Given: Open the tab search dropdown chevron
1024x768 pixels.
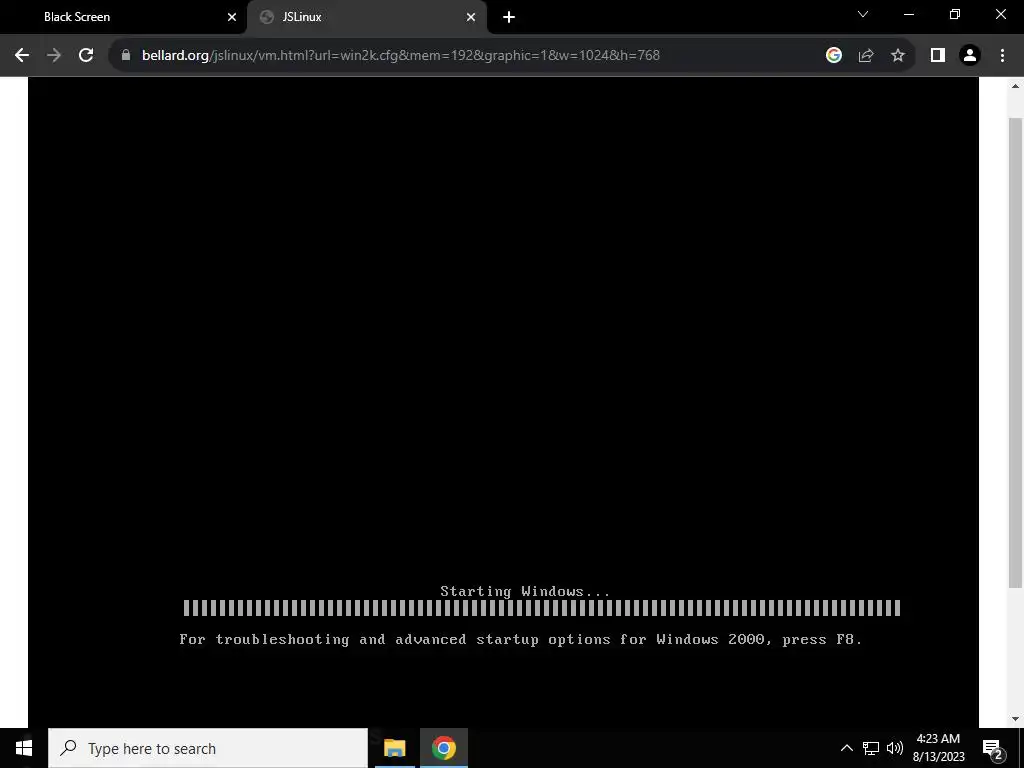Looking at the screenshot, I should pos(863,14).
